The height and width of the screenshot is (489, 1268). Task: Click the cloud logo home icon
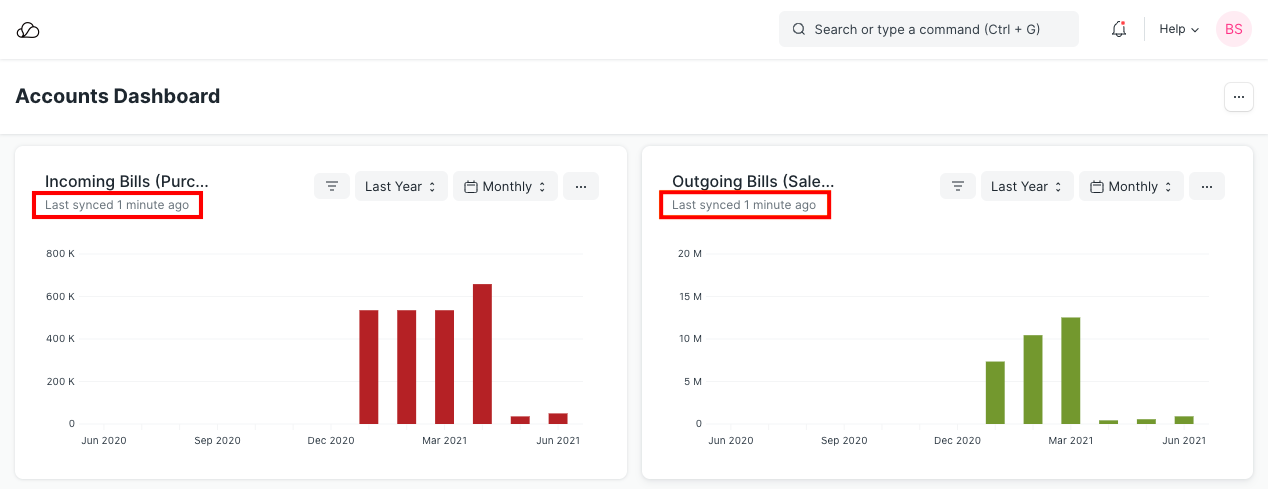(28, 30)
